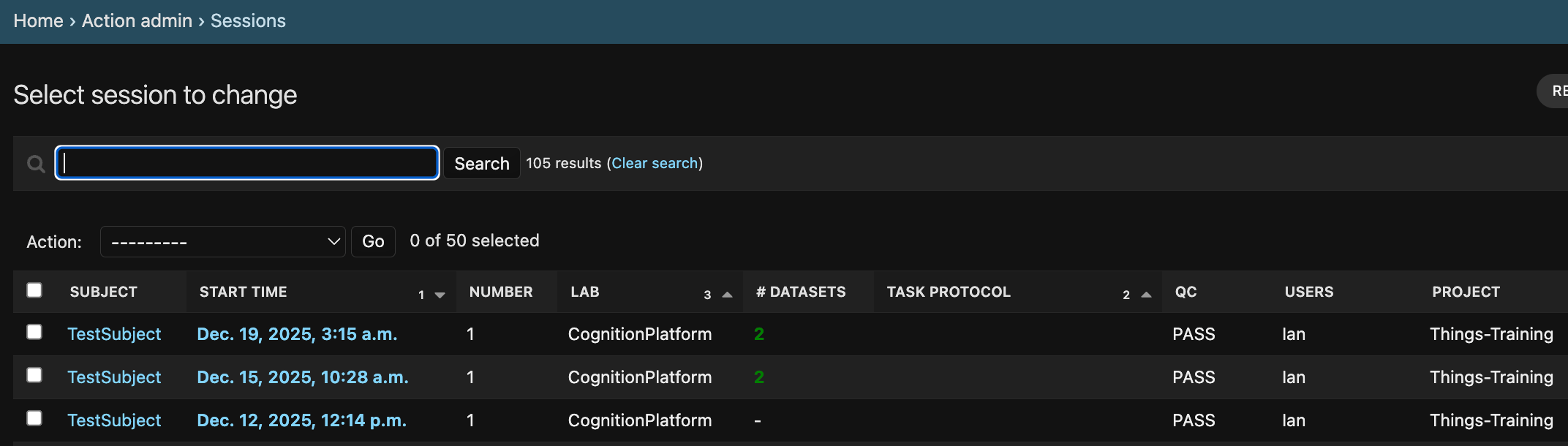Image resolution: width=1568 pixels, height=446 pixels.
Task: Sort by Subject column header
Action: point(103,292)
